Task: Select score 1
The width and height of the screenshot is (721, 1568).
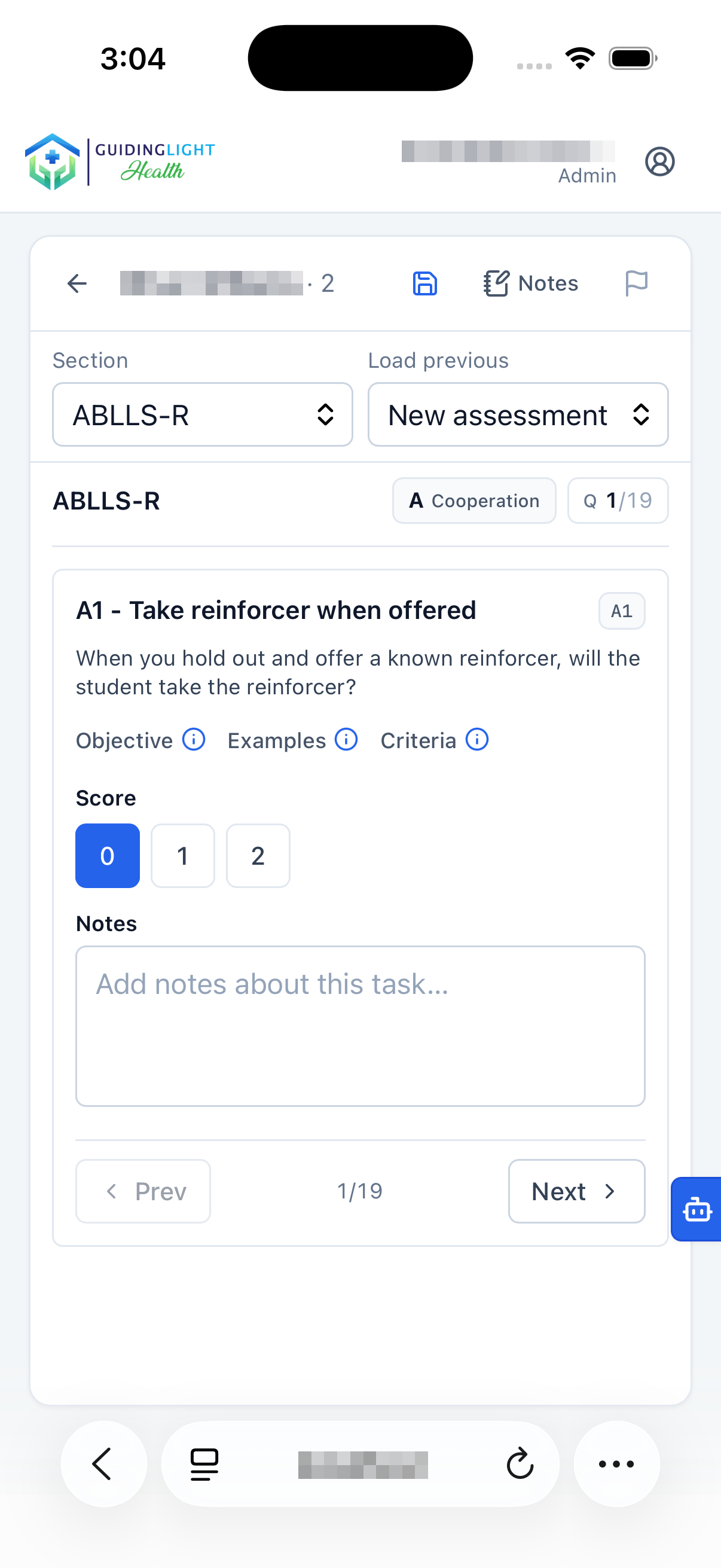Action: [182, 855]
